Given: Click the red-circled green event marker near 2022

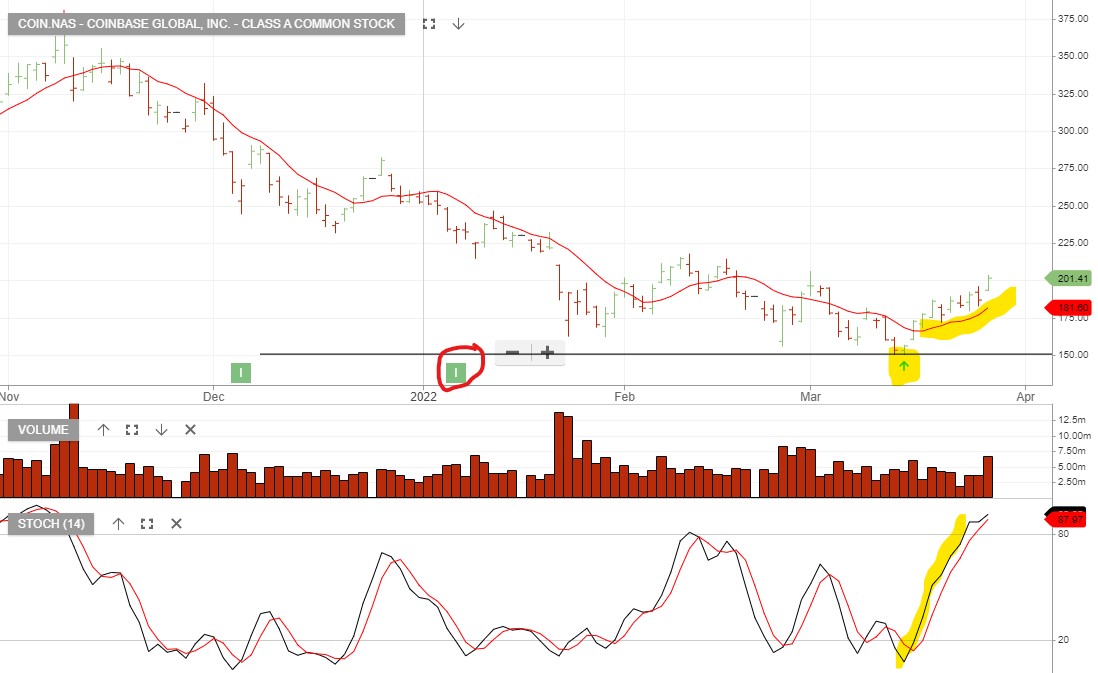Looking at the screenshot, I should coord(457,373).
